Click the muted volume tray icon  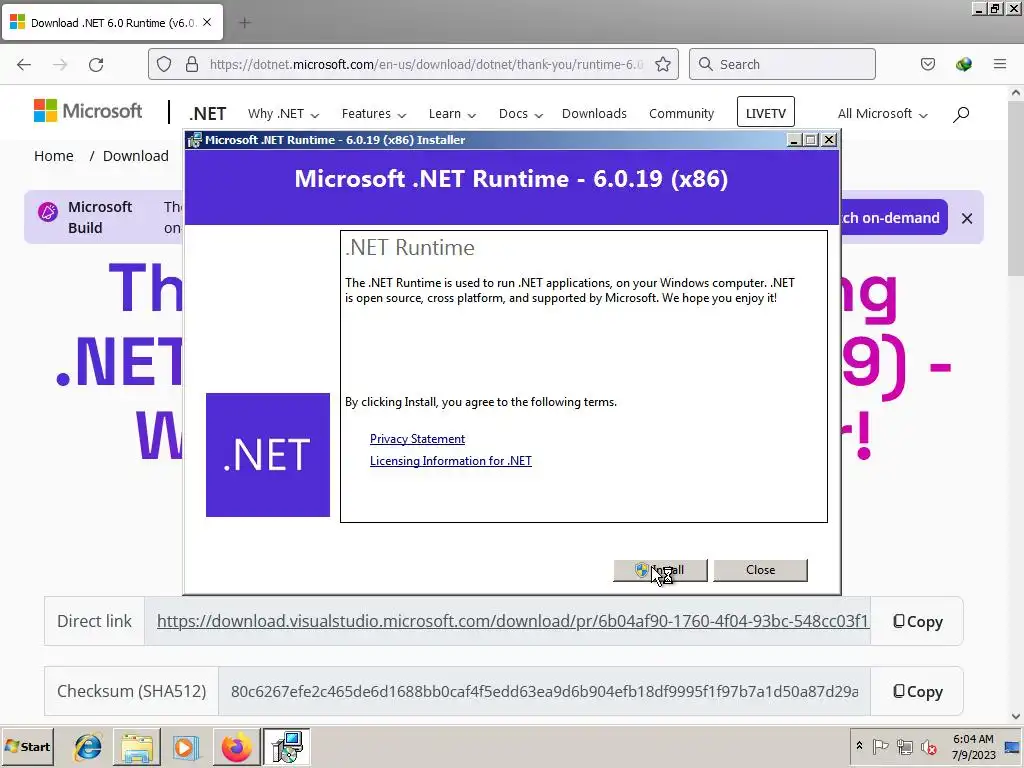click(x=928, y=746)
